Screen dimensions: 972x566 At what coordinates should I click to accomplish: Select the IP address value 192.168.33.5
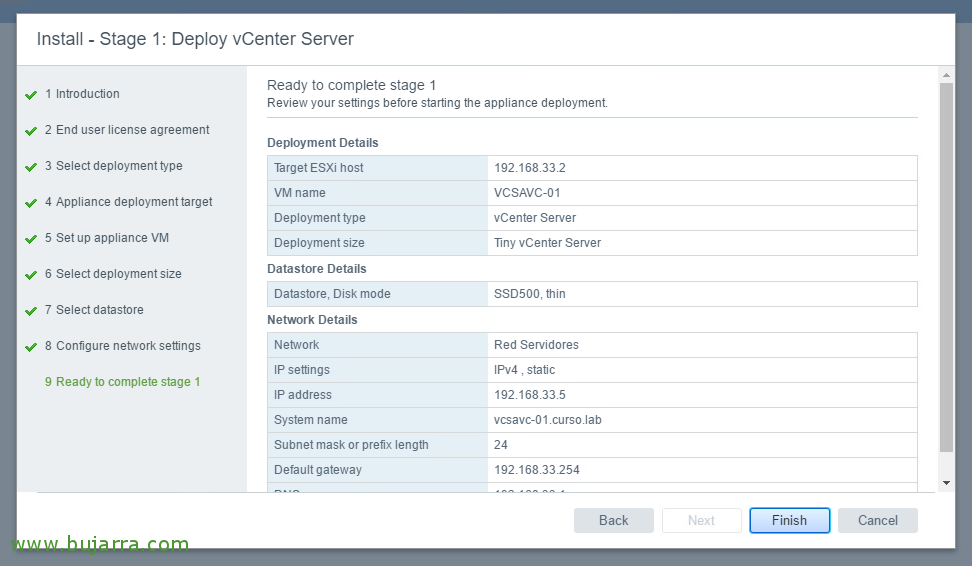(529, 395)
